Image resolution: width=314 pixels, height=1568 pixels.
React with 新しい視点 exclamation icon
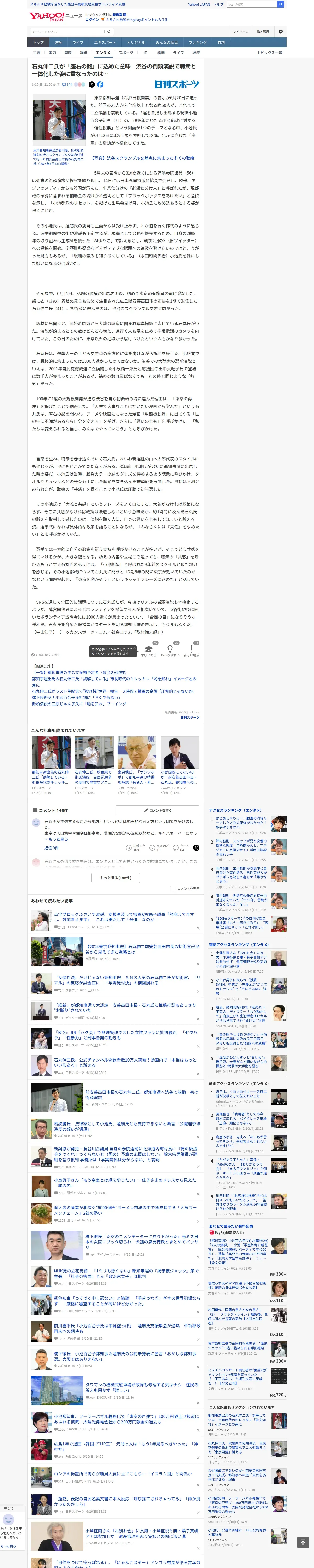(x=192, y=649)
